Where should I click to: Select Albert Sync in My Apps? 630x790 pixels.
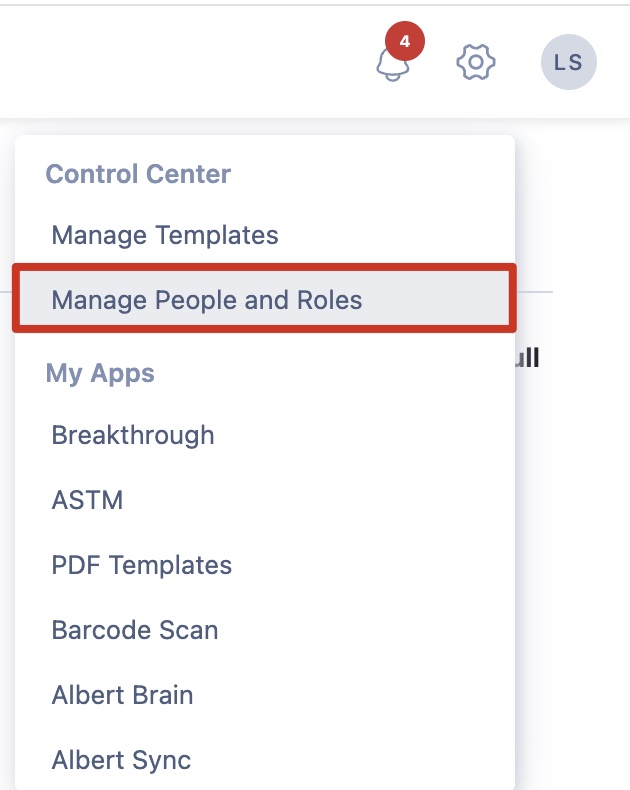121,760
